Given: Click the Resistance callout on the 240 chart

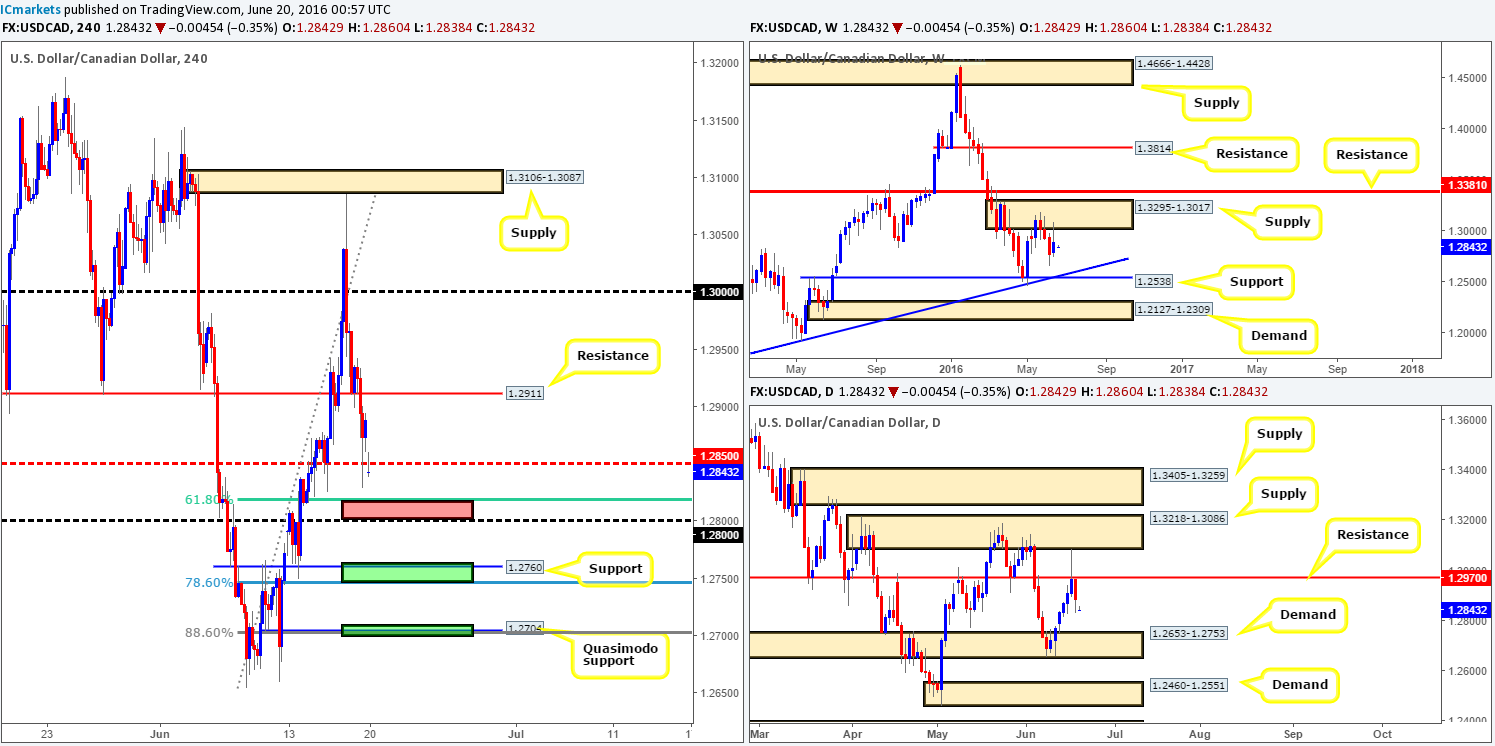Looking at the screenshot, I should [x=612, y=355].
